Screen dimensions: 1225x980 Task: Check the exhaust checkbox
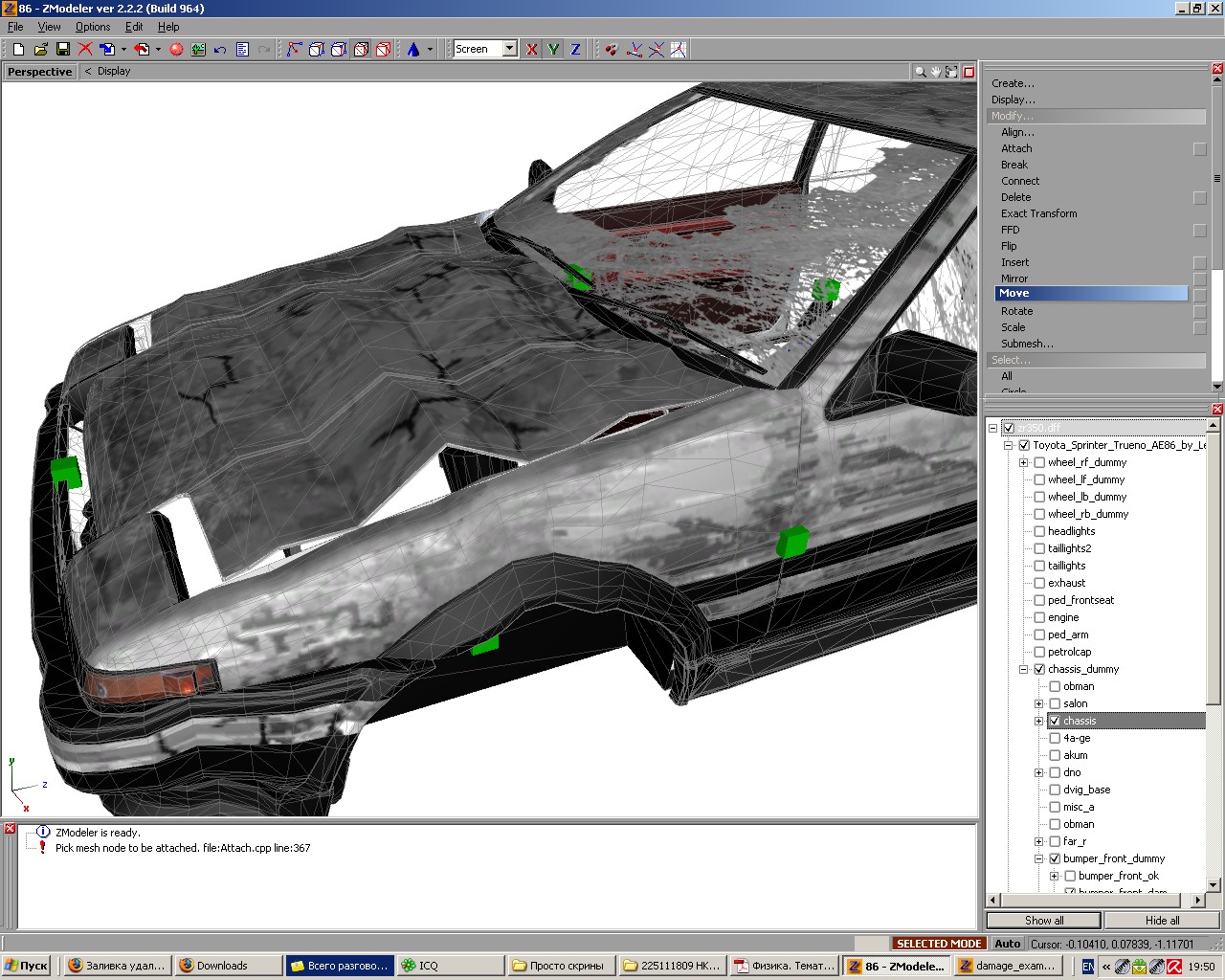click(x=1039, y=583)
